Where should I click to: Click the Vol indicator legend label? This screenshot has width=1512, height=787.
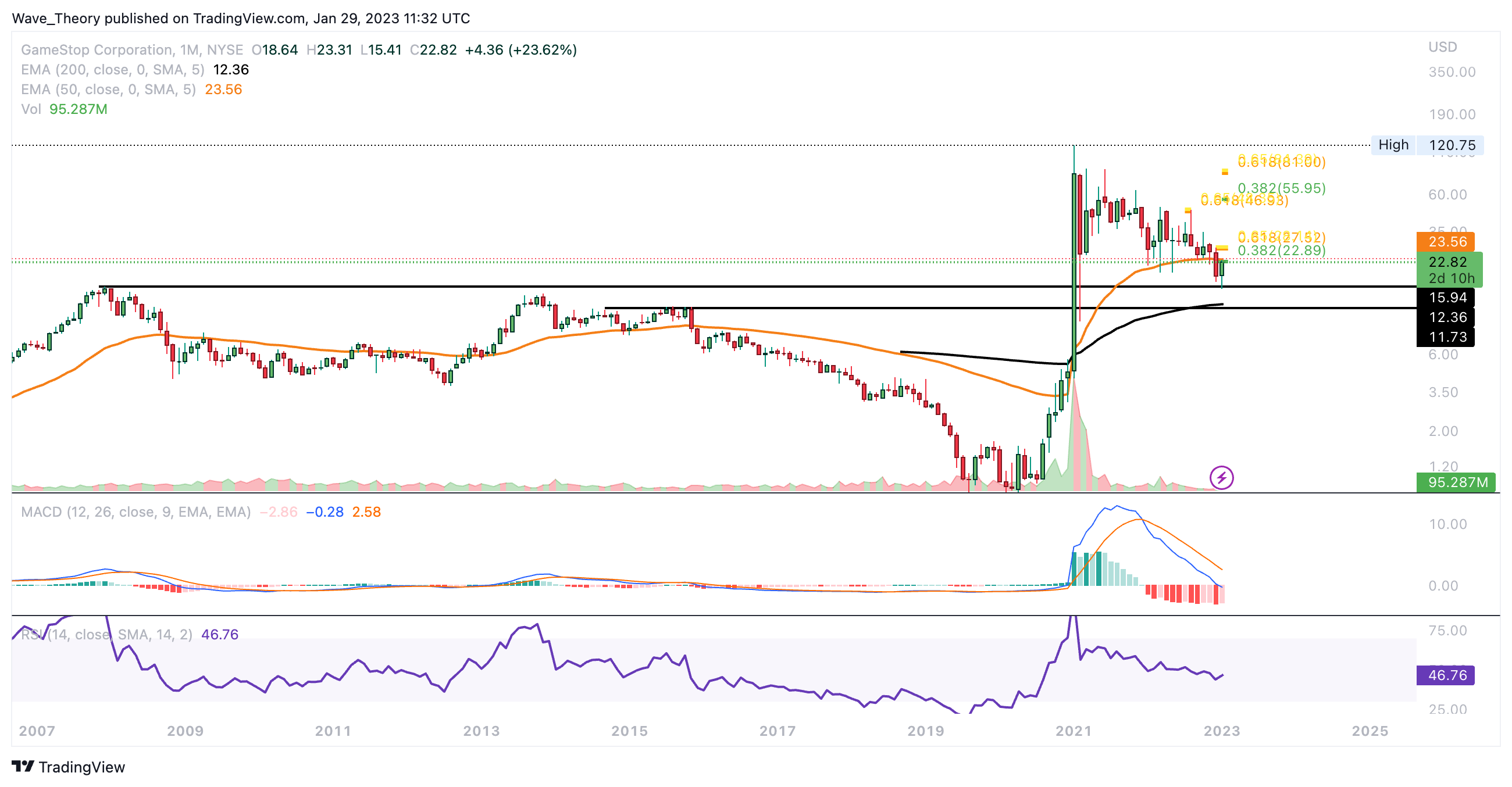click(30, 110)
